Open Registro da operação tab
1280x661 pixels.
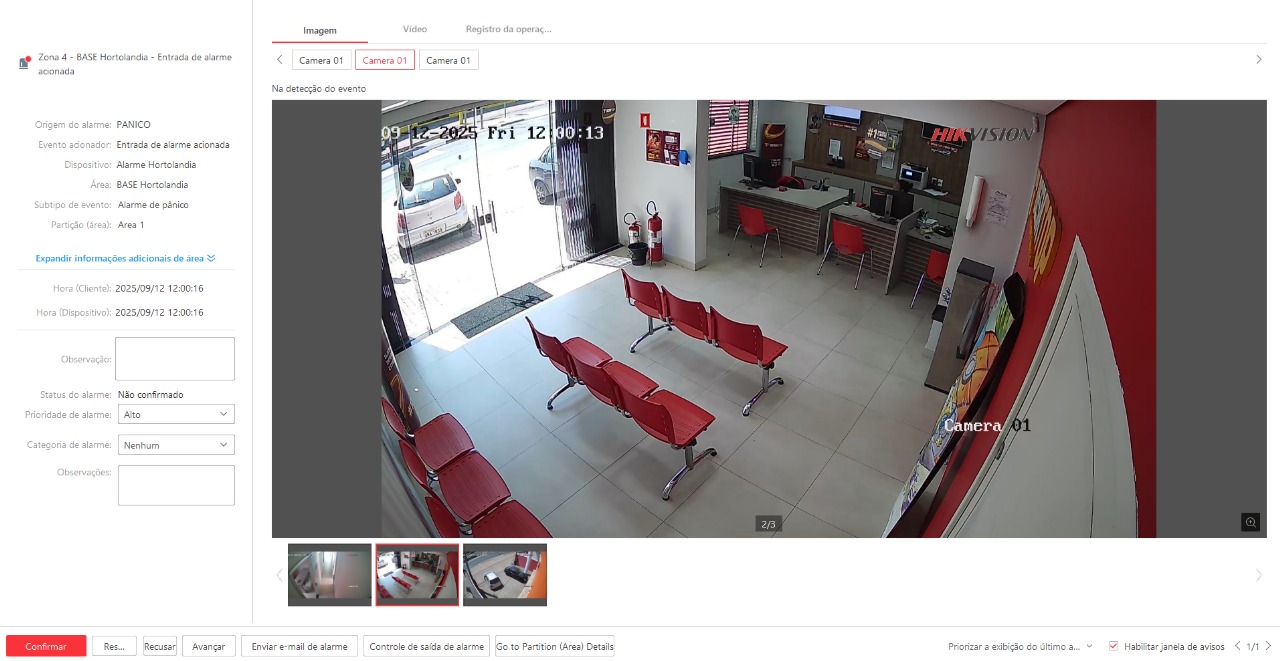point(508,30)
